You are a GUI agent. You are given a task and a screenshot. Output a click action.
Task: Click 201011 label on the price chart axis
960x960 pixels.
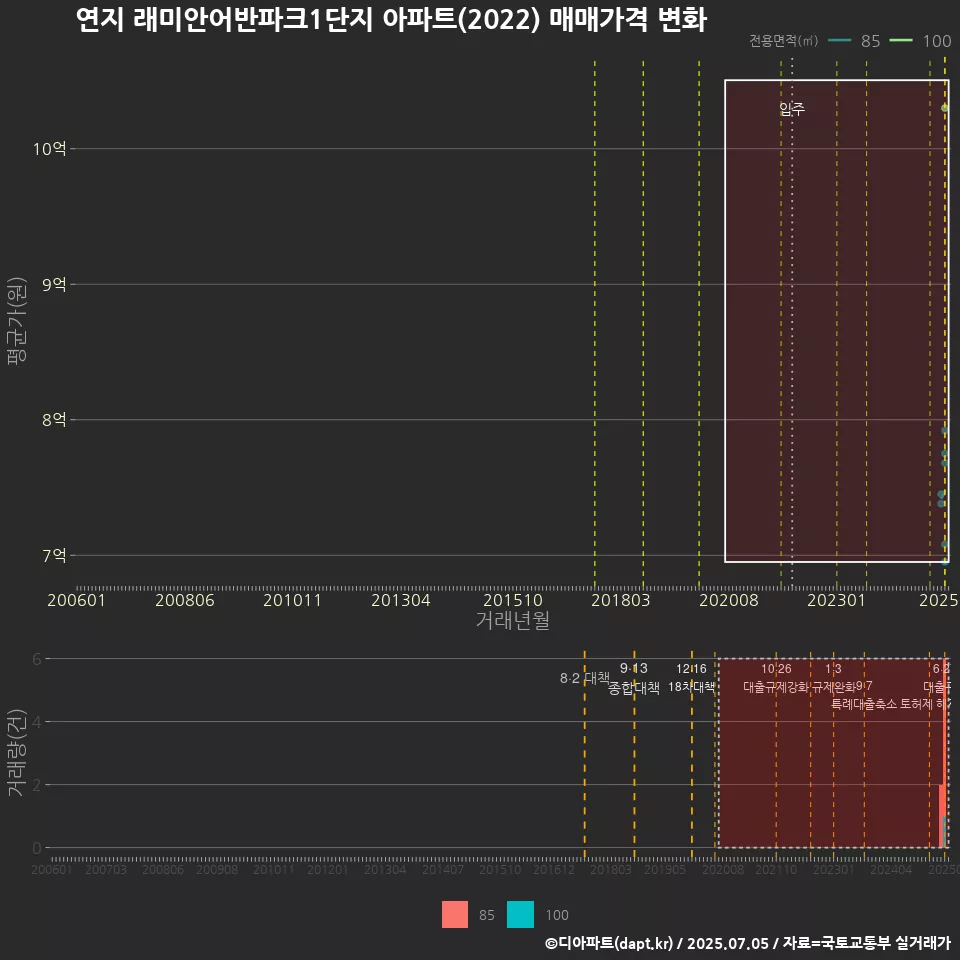tap(292, 600)
